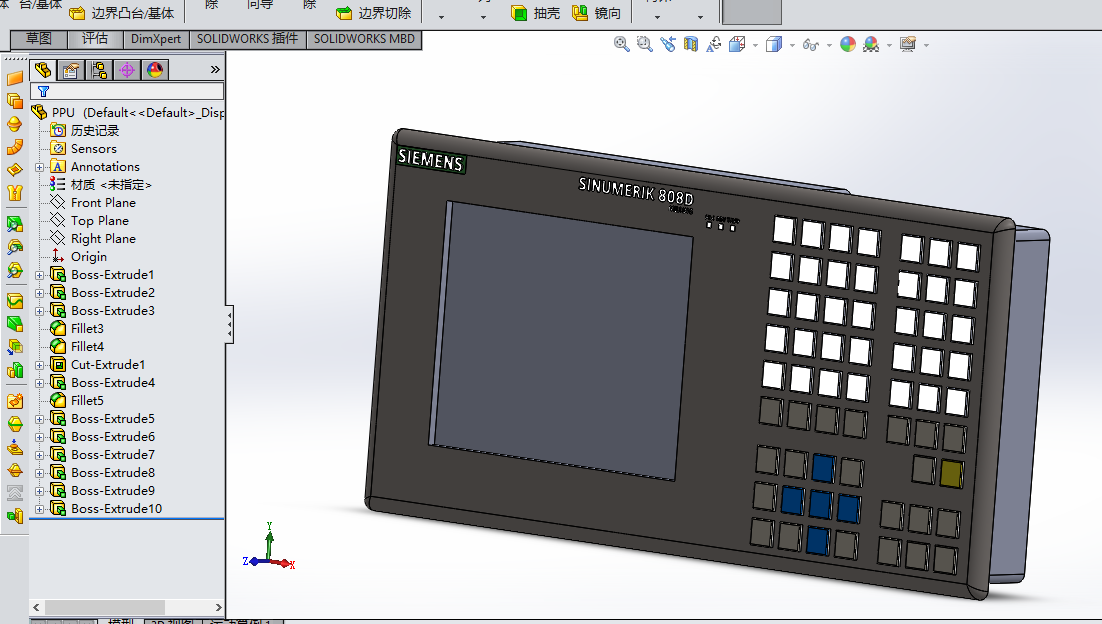This screenshot has height=624, width=1102.
Task: Click the Zoom to Fit icon
Action: pyautogui.click(x=621, y=44)
